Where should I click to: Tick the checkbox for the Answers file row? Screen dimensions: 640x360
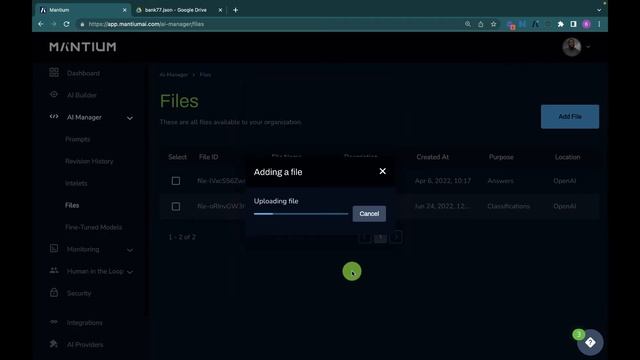[176, 181]
